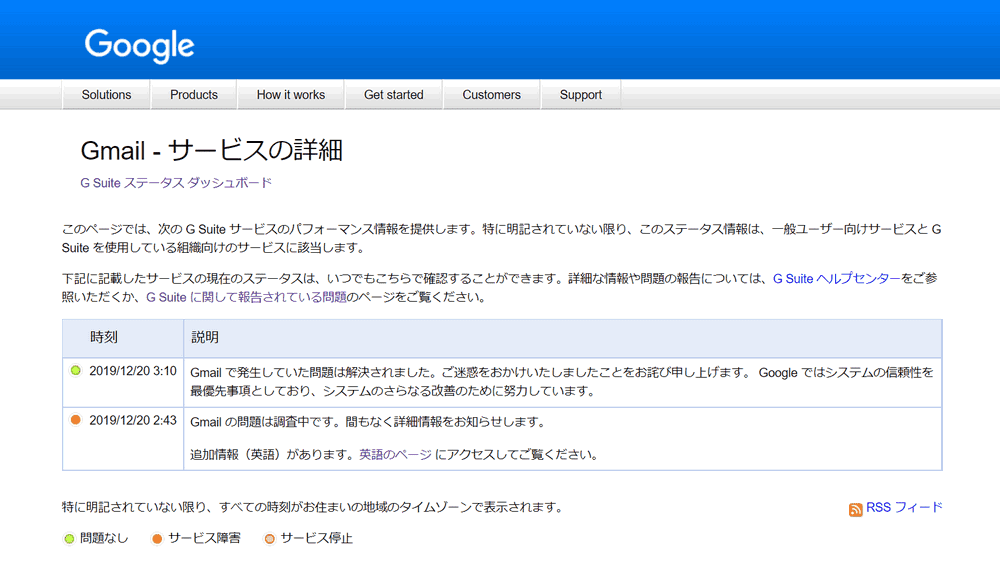
Task: Open the Products menu
Action: tap(194, 94)
